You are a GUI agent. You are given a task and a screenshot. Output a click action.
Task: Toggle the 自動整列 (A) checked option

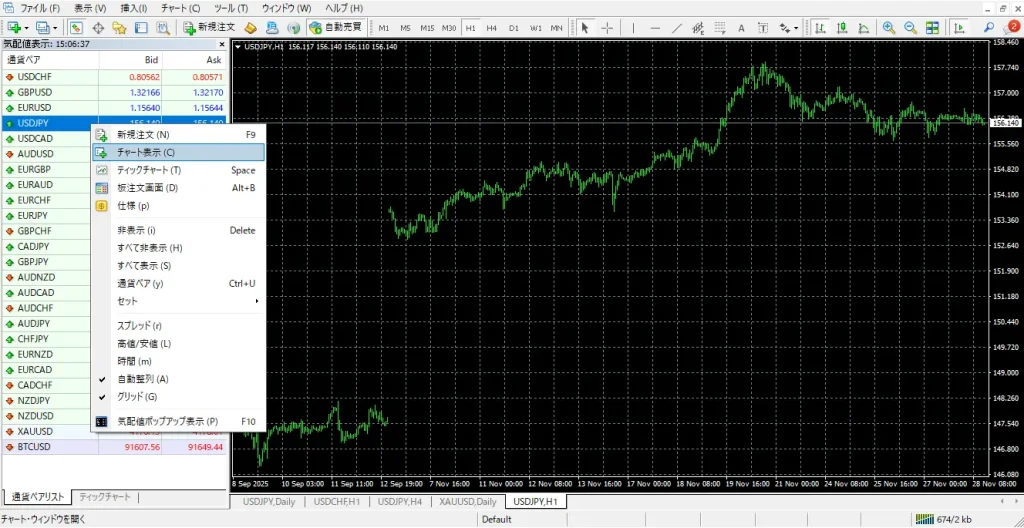pos(143,379)
